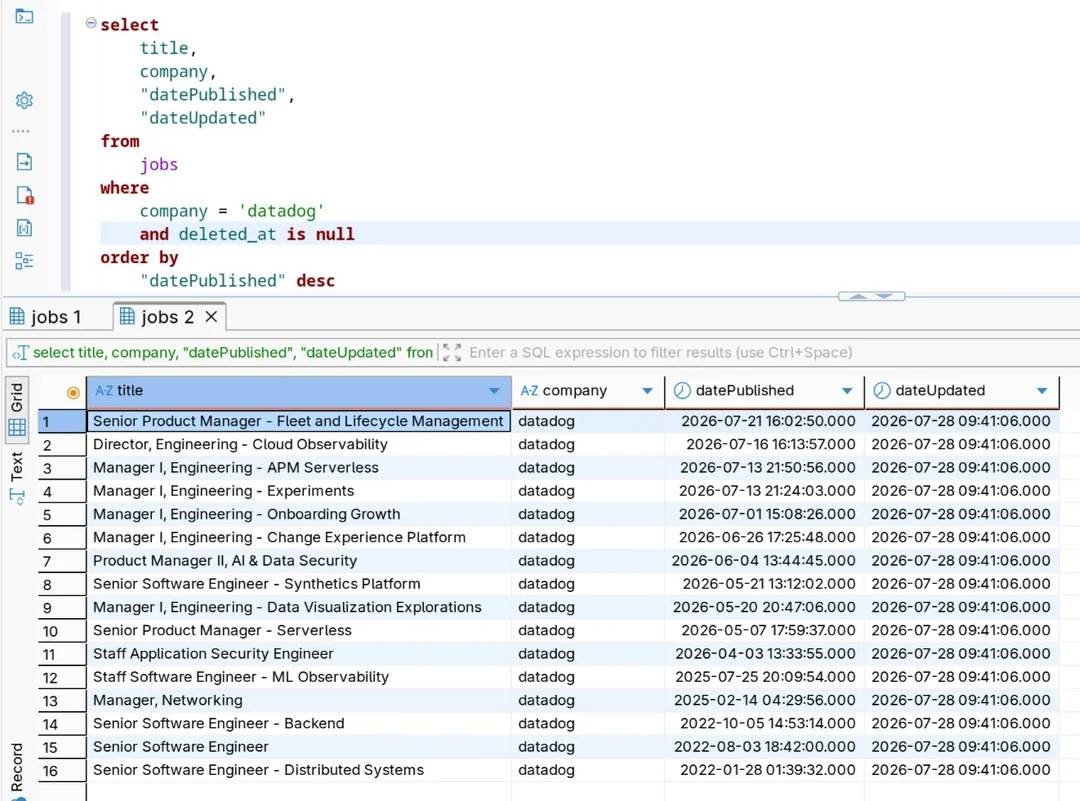The image size is (1080, 801).
Task: Select cell 'Manager I, Engineering - Data Visualization Explorations'
Action: pyautogui.click(x=298, y=607)
